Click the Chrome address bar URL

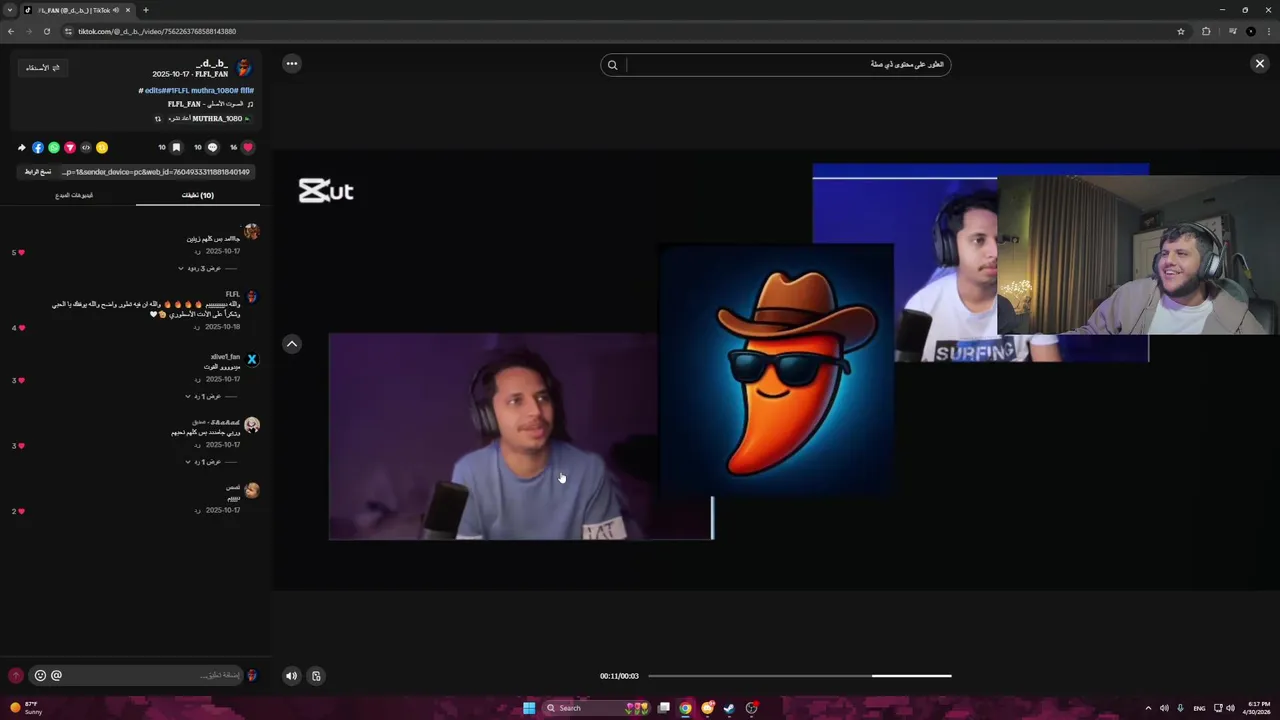coord(157,31)
